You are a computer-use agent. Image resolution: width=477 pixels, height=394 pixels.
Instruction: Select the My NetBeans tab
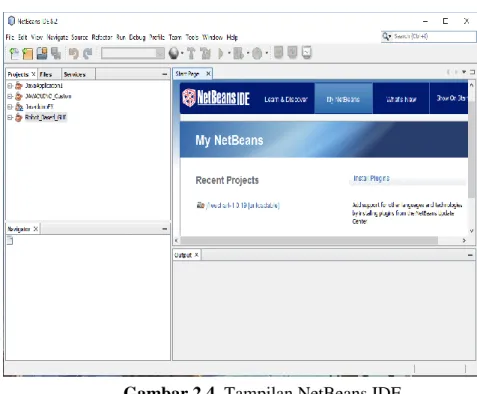343,99
